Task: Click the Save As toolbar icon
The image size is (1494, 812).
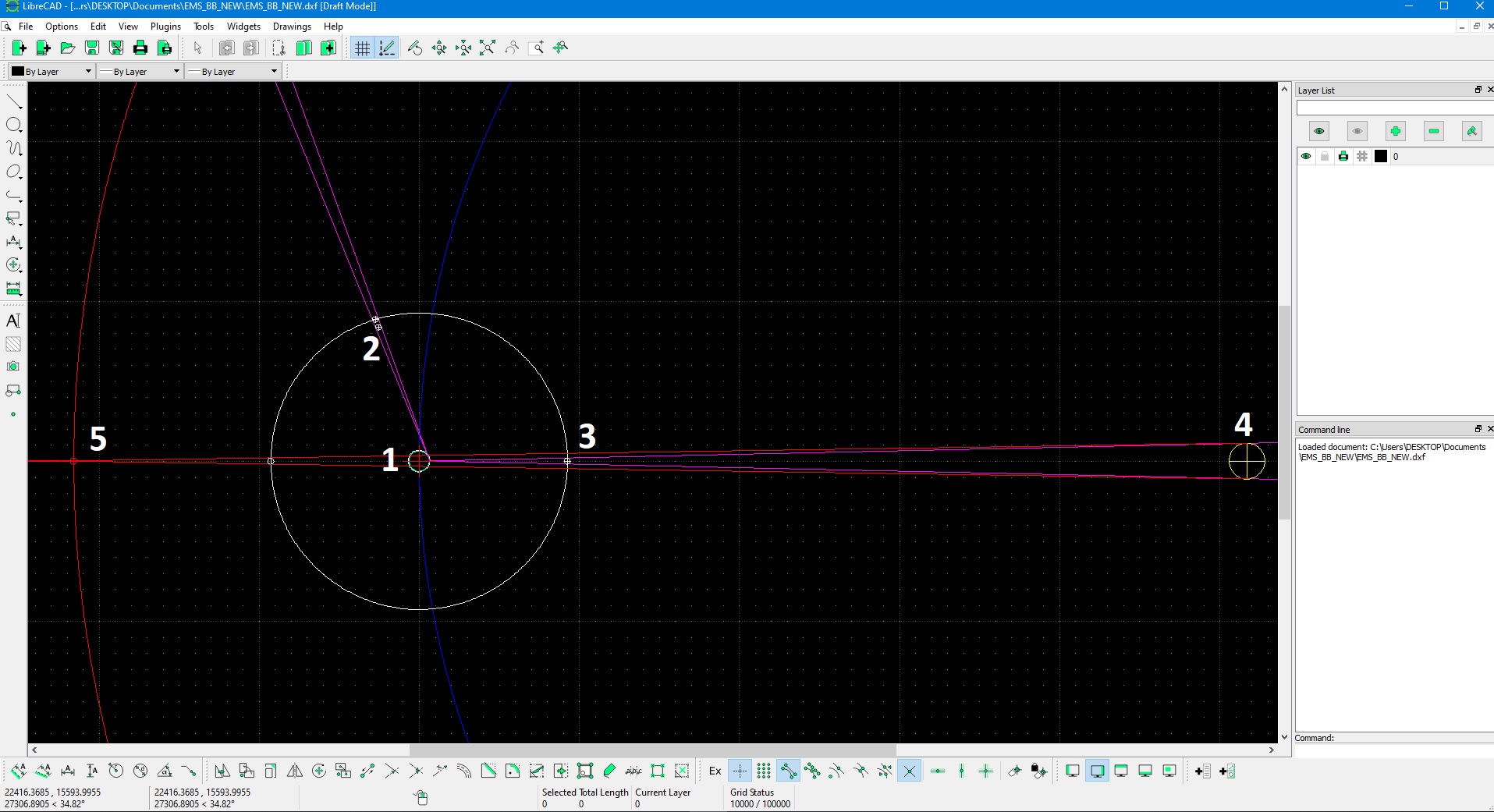Action: 116,48
